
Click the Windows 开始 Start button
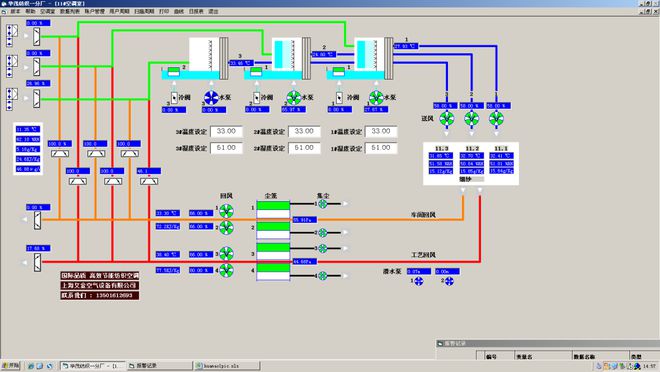point(11,366)
